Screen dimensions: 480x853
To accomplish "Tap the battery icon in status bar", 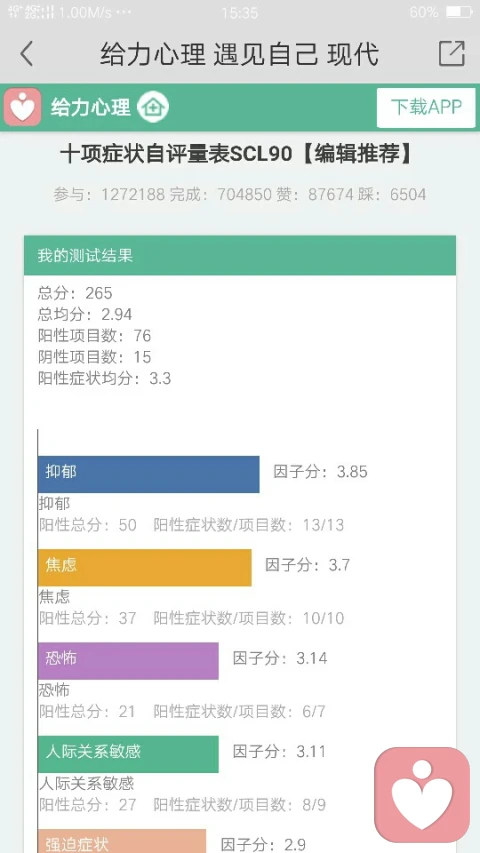I will pos(459,12).
